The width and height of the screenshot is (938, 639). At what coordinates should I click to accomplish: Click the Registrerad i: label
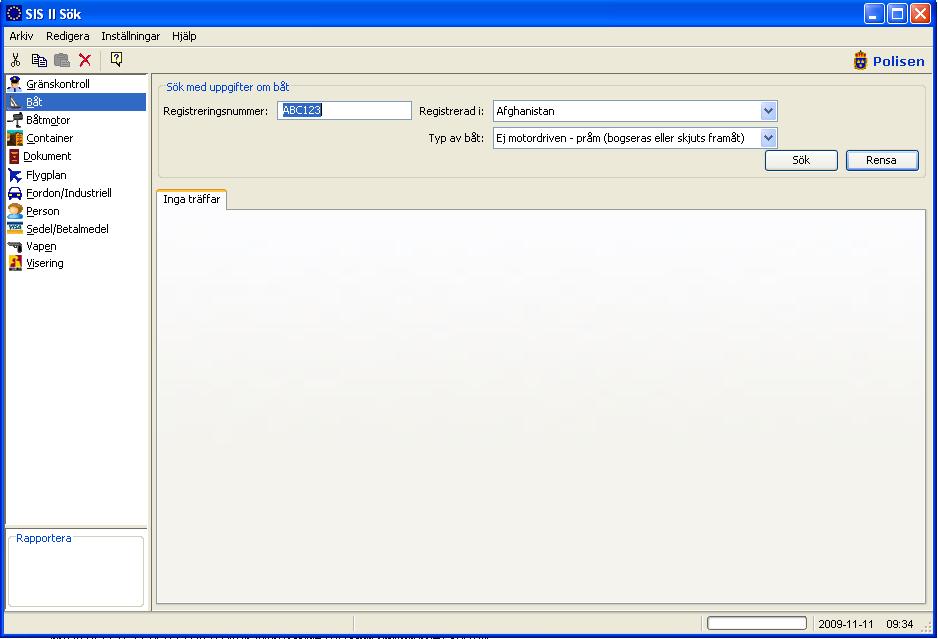click(x=451, y=111)
